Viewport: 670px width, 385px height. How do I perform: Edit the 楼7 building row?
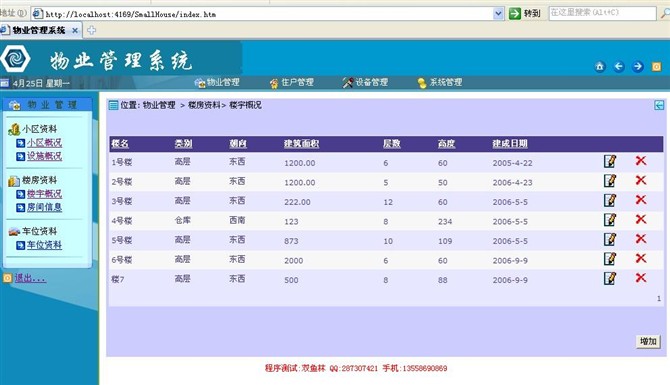[610, 279]
